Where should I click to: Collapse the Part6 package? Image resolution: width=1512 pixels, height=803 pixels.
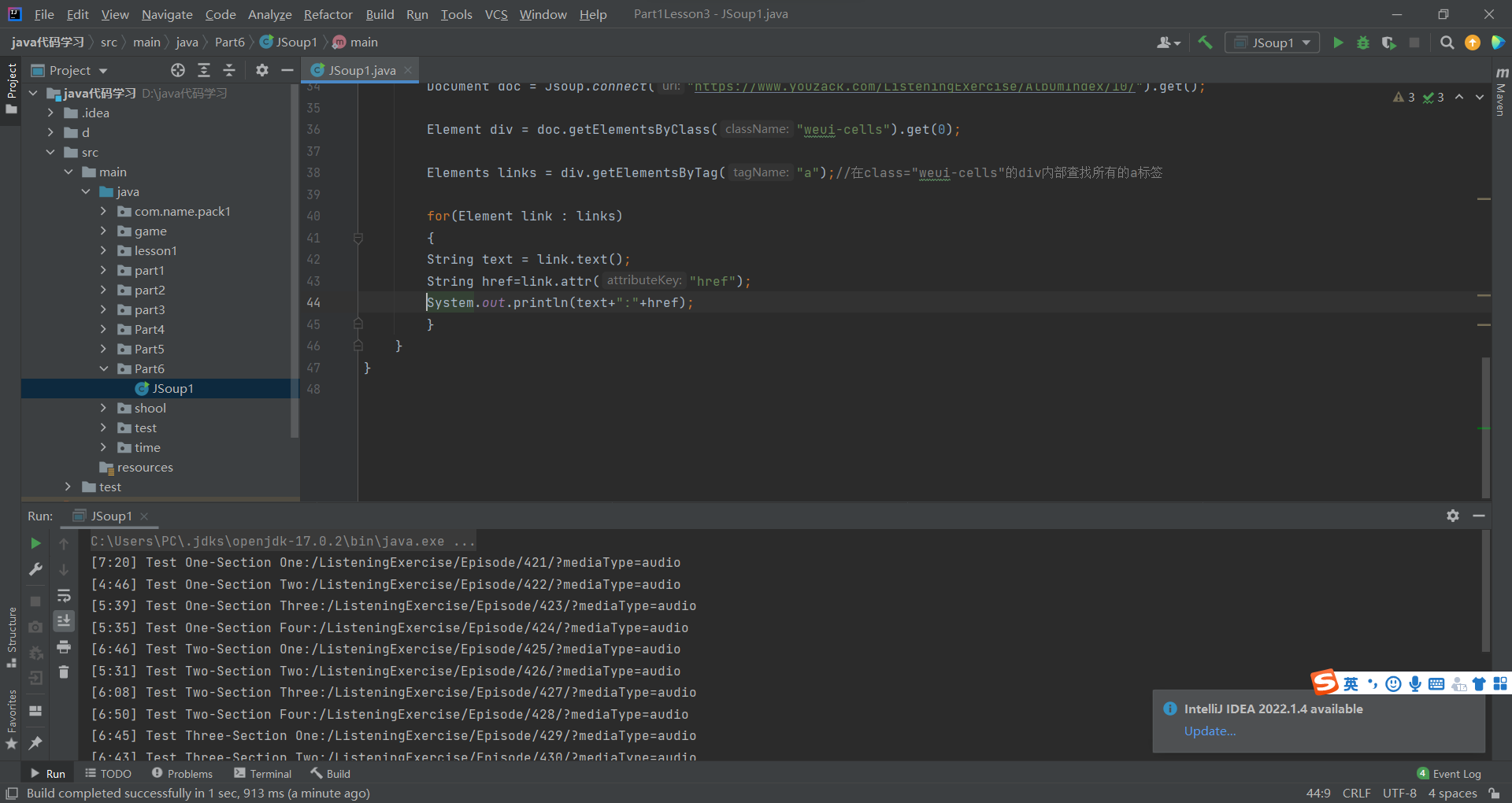pos(104,368)
